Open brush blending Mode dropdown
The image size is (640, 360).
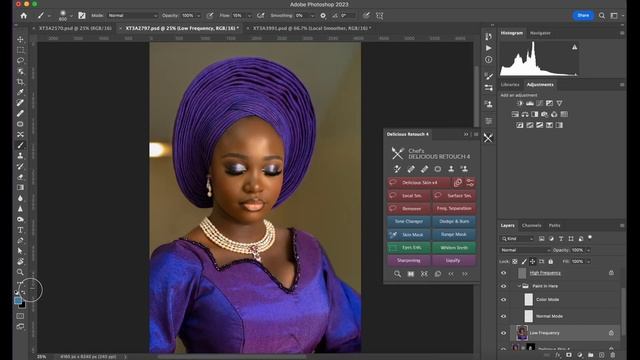point(132,16)
